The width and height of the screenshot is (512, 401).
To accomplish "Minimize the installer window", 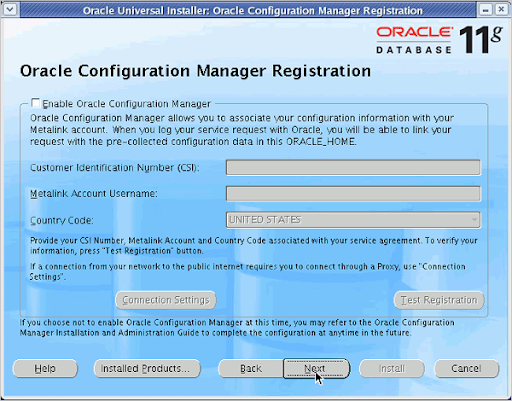I will pos(485,10).
